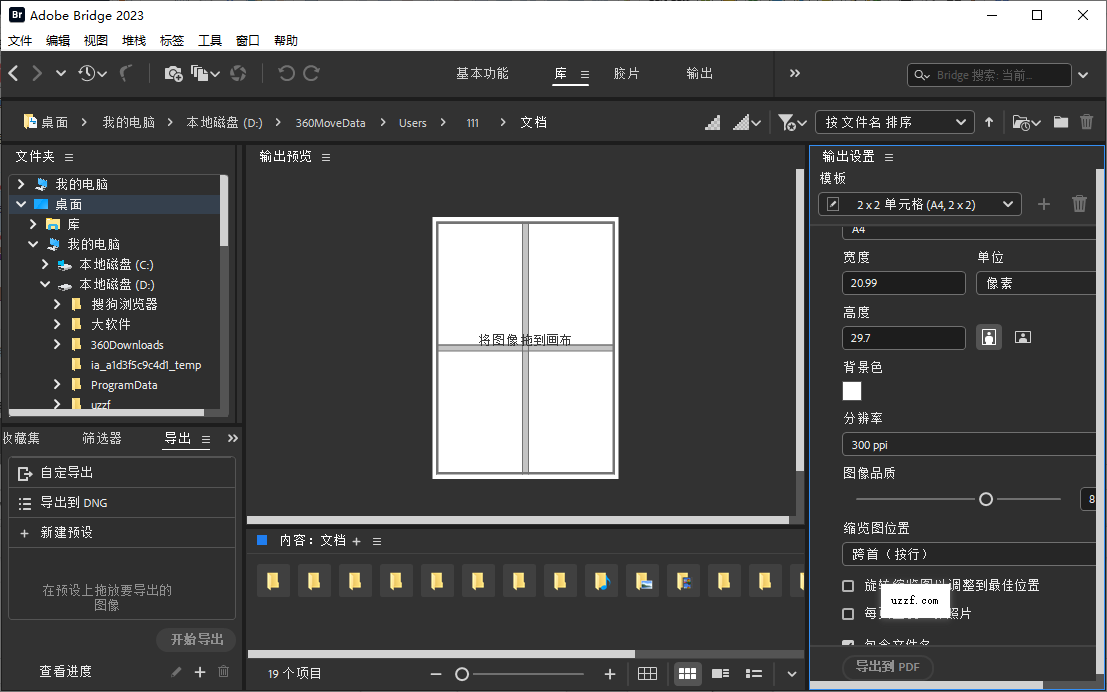Toggle the lock aspect ratio button beside height
This screenshot has width=1107, height=692.
(988, 337)
